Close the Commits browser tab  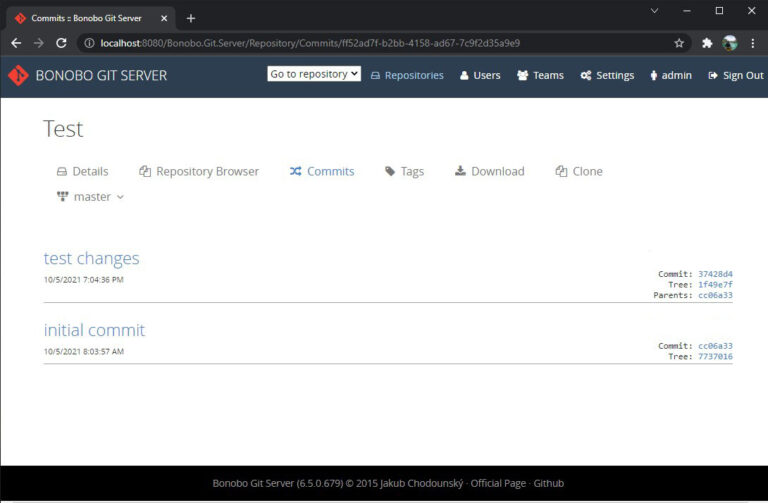[x=164, y=18]
